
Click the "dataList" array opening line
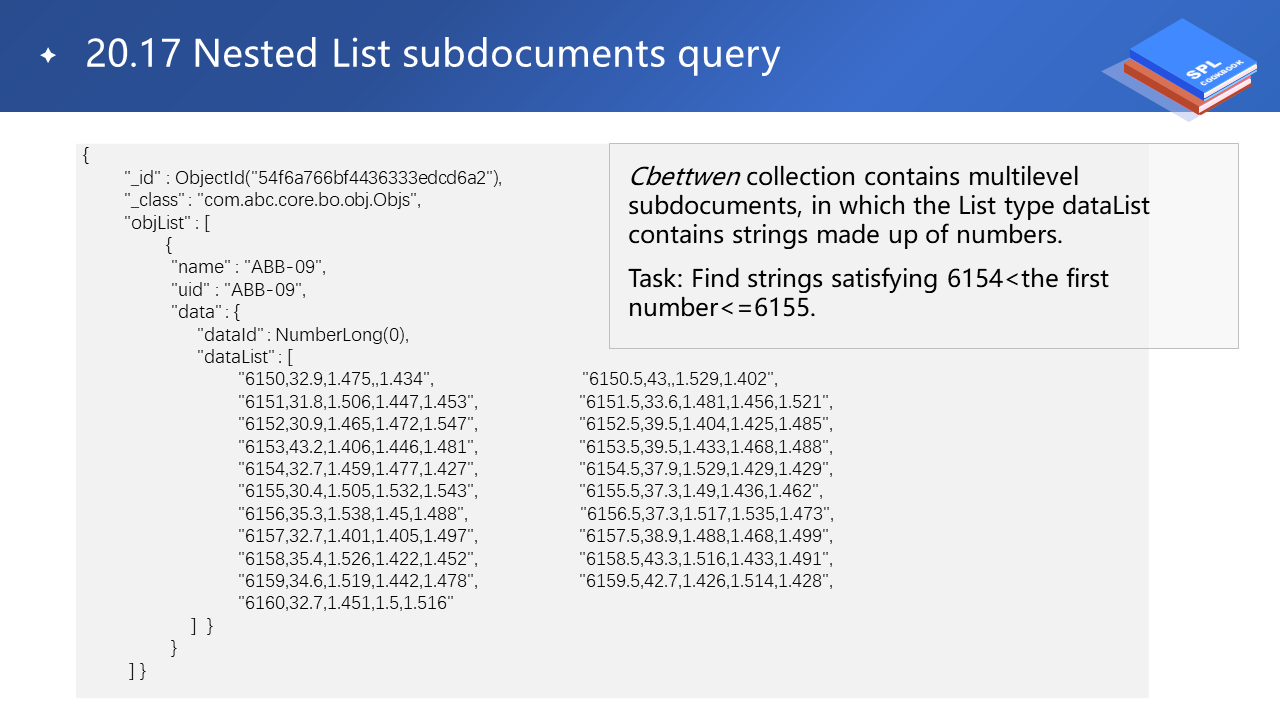(x=245, y=356)
